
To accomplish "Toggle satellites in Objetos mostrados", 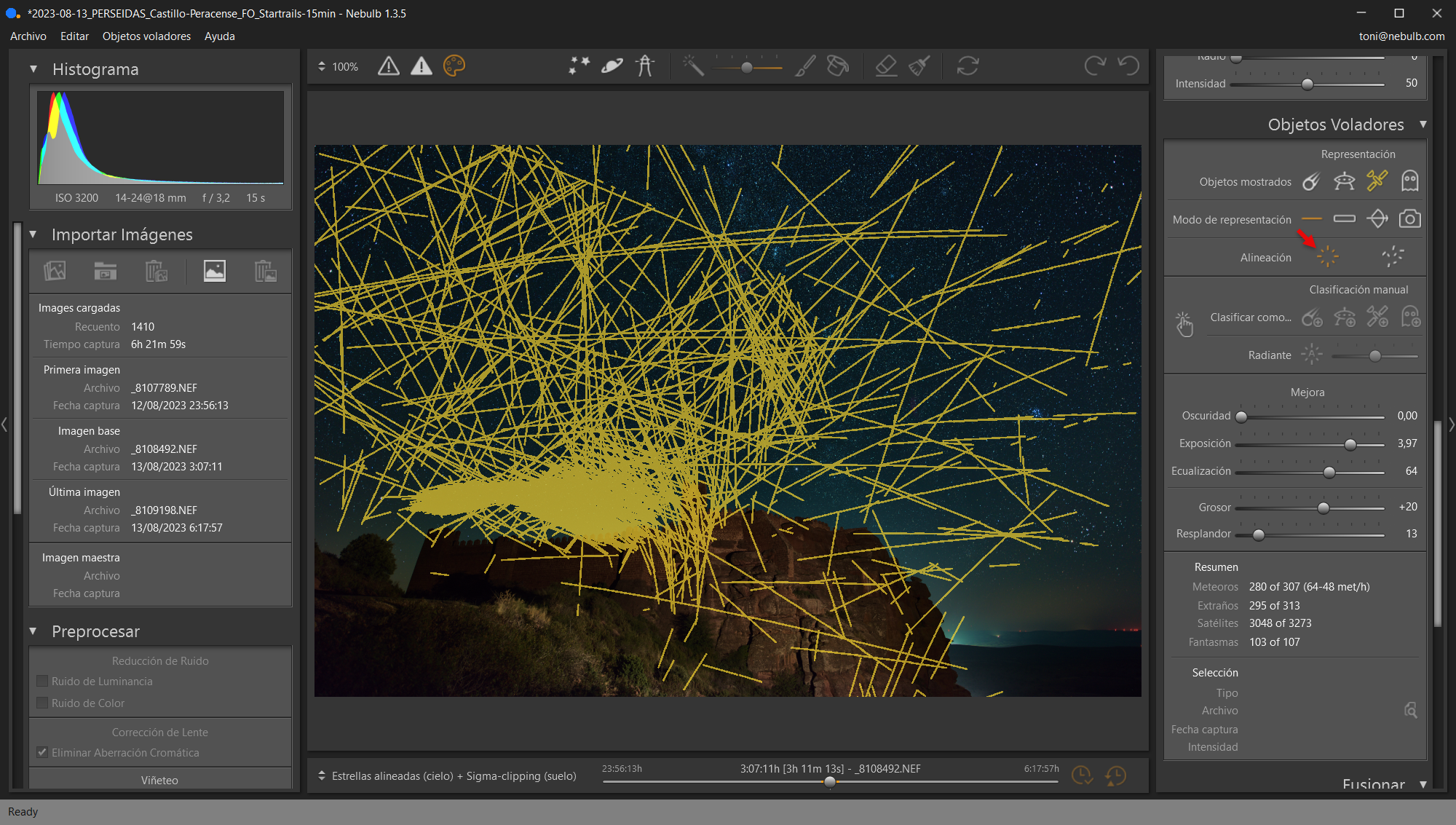I will click(1377, 181).
